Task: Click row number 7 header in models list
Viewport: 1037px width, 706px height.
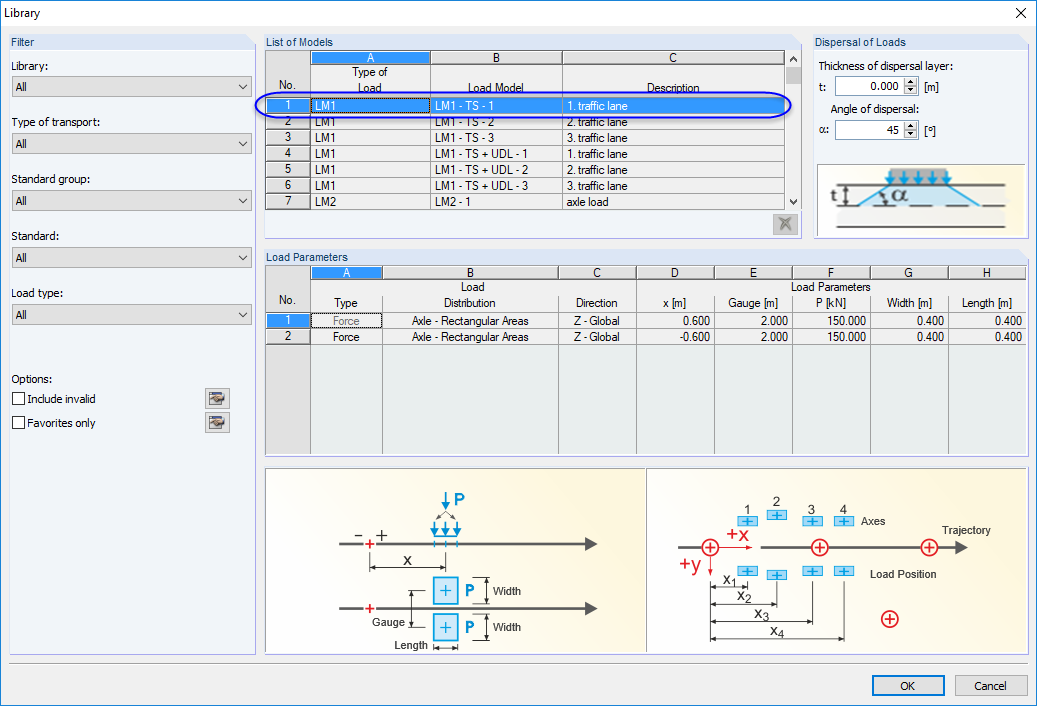Action: tap(288, 202)
